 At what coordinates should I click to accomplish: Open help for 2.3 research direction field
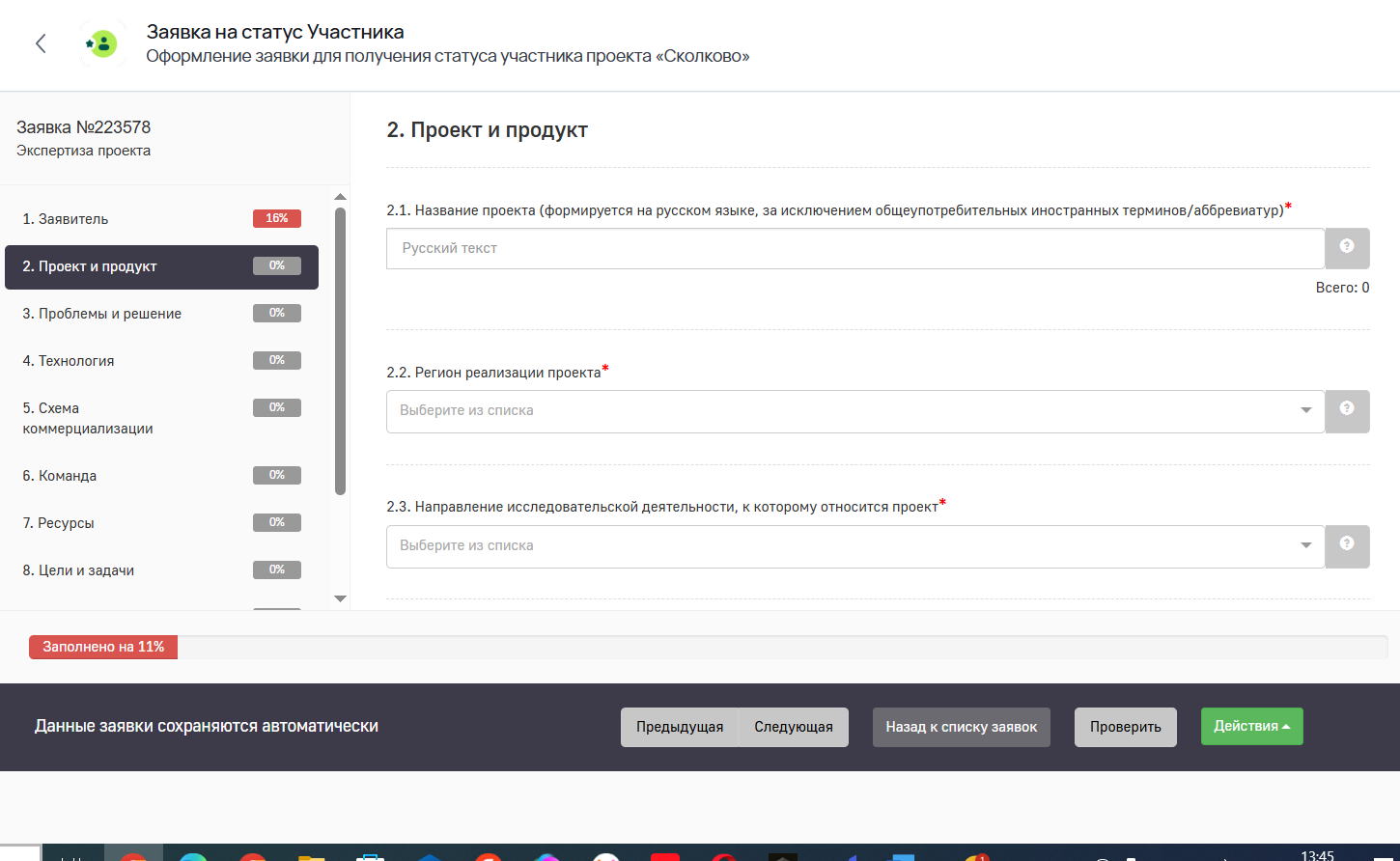pyautogui.click(x=1347, y=546)
